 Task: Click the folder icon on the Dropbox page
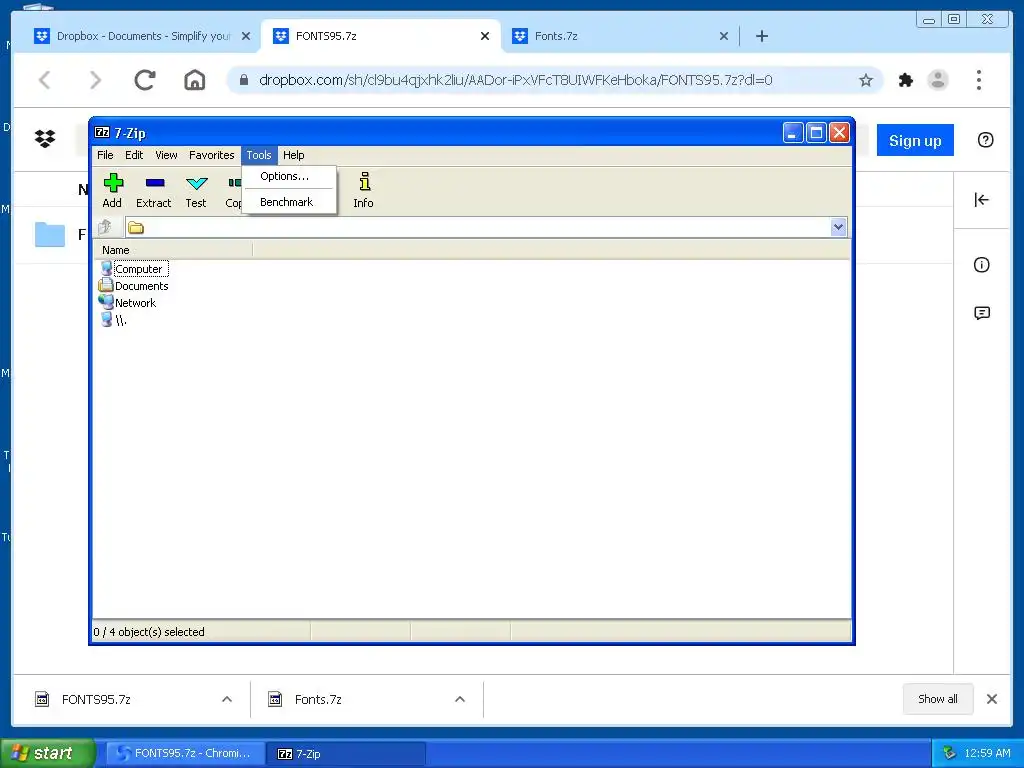(50, 234)
